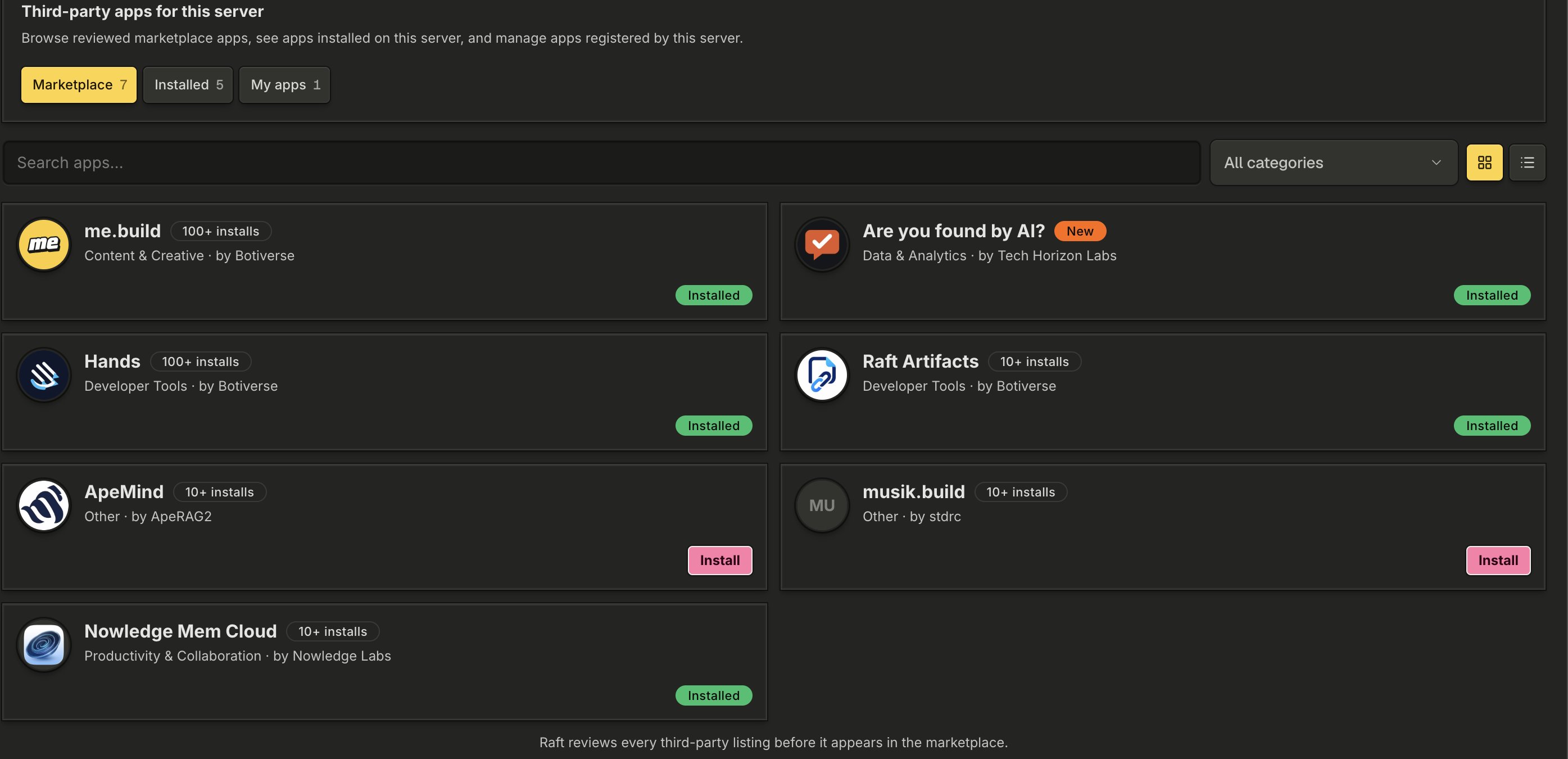The image size is (1568, 759).
Task: Click the 10+ installs badge on Raft Artifacts
Action: (x=1034, y=361)
